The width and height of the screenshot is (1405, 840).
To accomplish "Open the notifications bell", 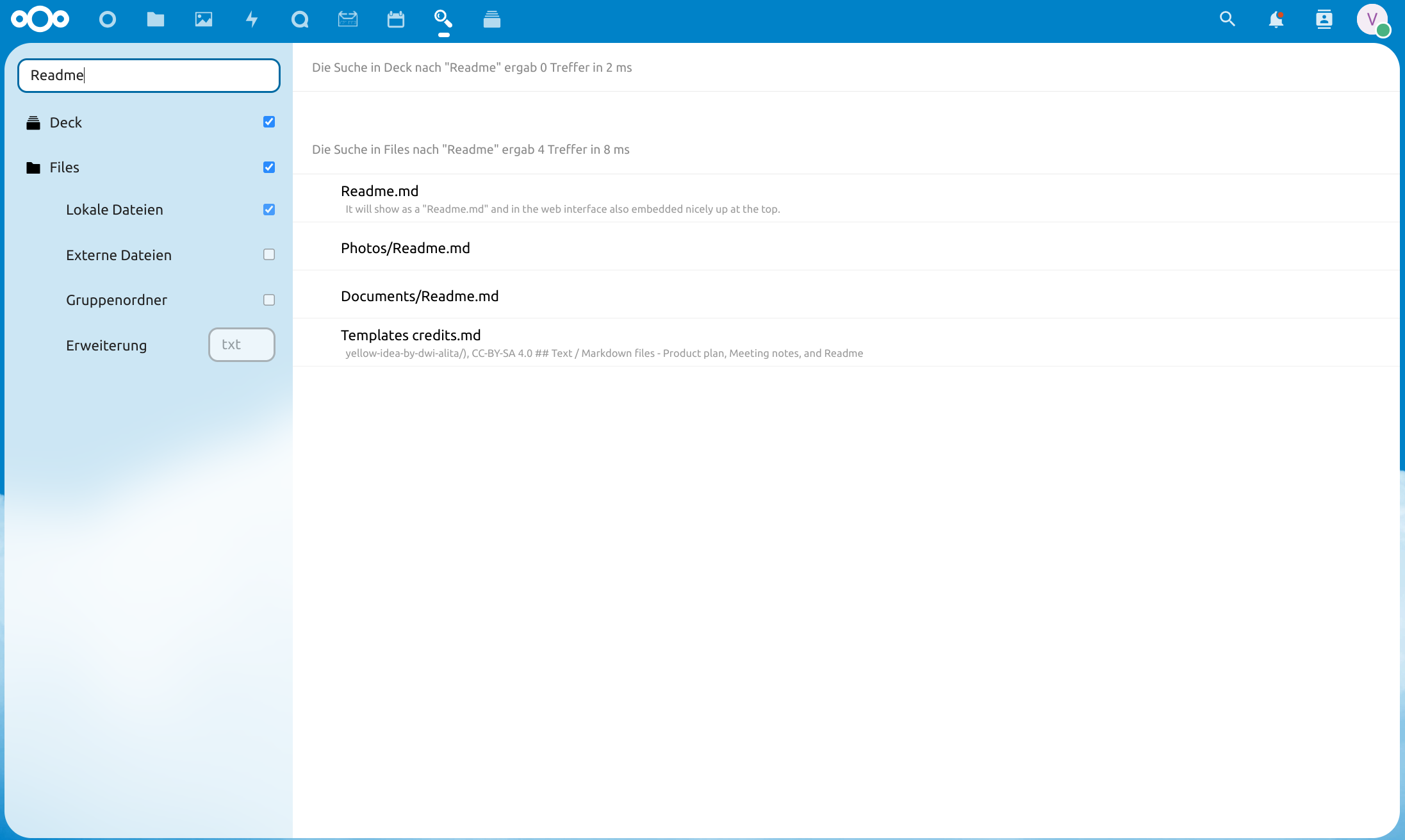I will 1277,20.
